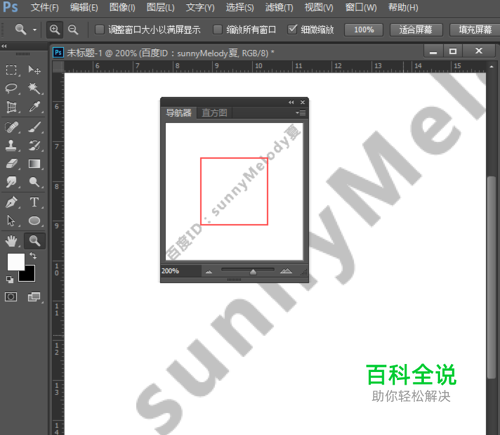Viewport: 500px width, 435px height.
Task: Select the Eraser tool
Action: pyautogui.click(x=11, y=164)
